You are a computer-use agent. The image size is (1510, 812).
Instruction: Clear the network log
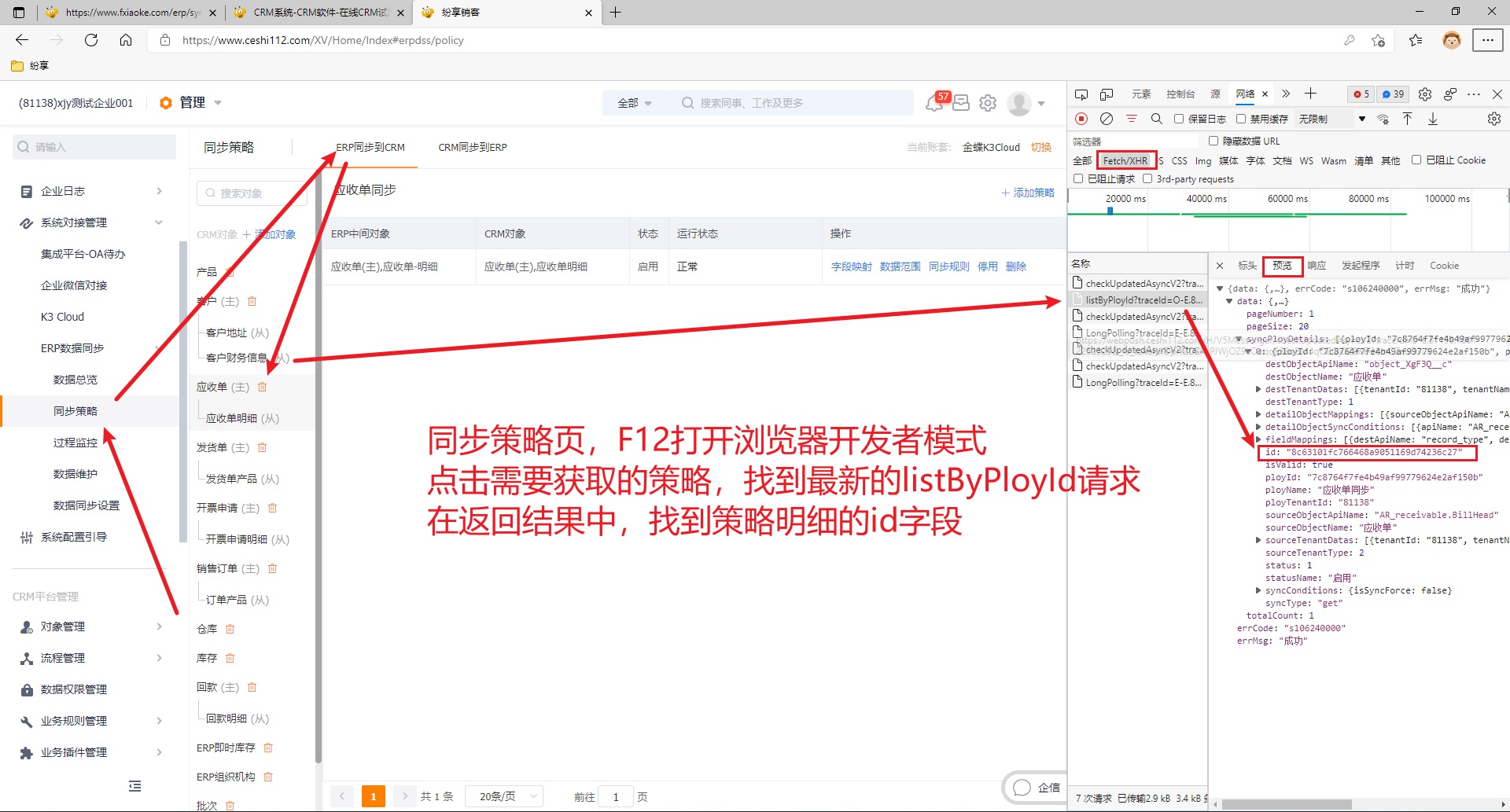click(1107, 119)
